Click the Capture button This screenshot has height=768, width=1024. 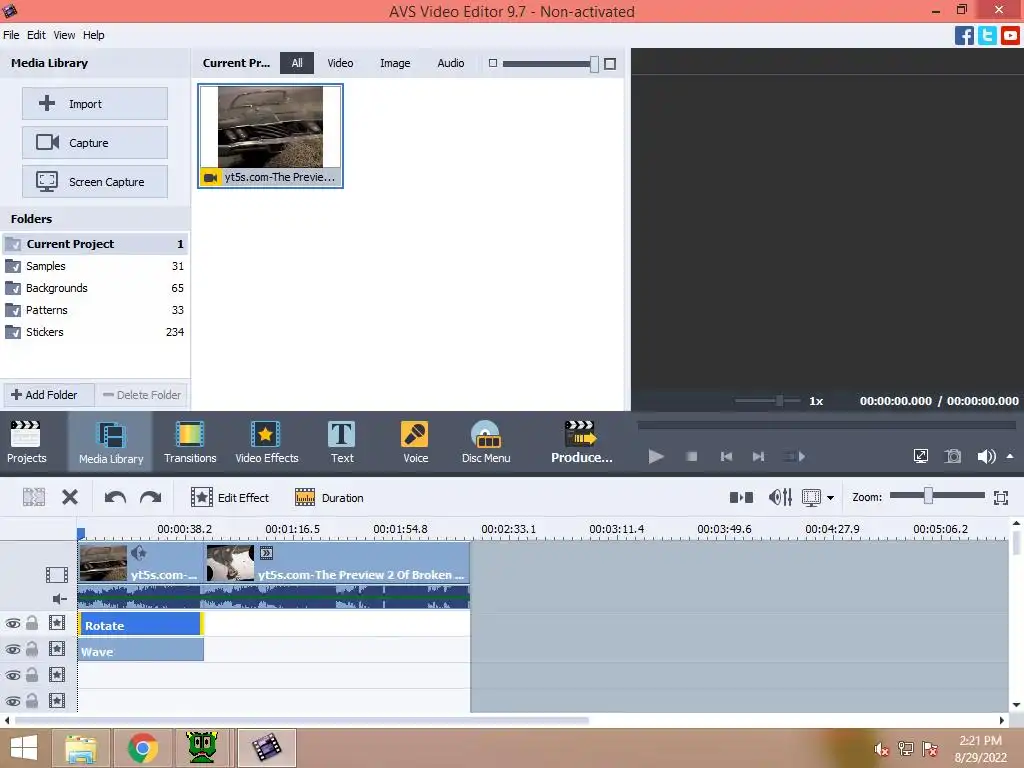pos(95,142)
